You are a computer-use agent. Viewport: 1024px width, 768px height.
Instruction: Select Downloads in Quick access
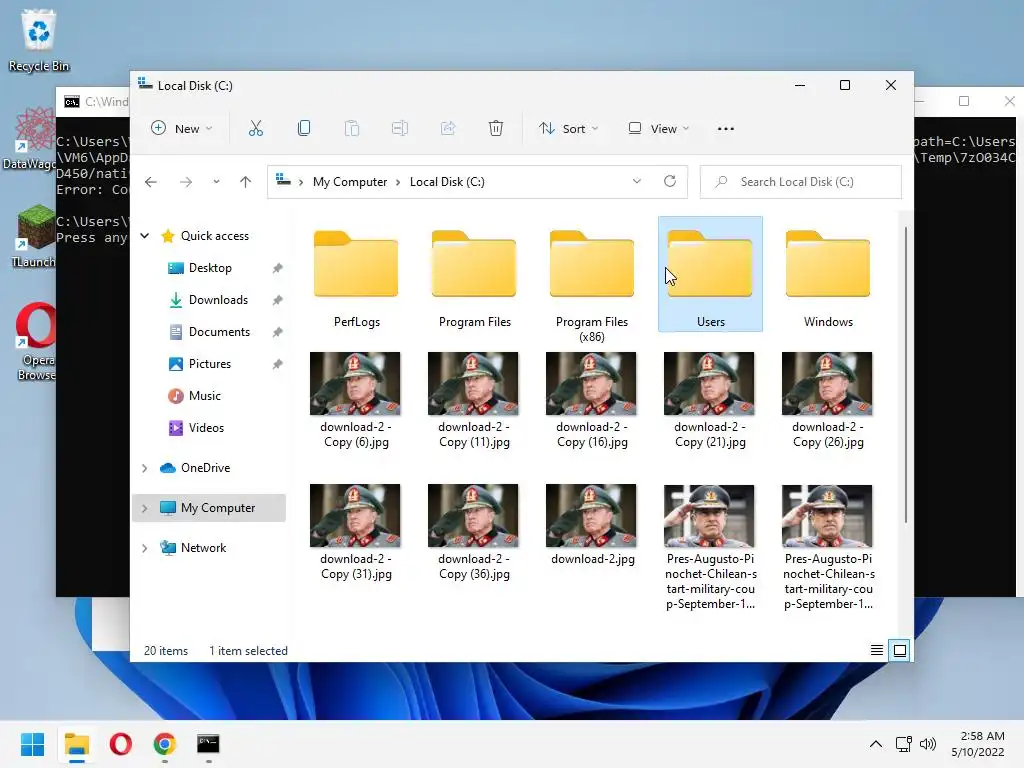(x=218, y=300)
